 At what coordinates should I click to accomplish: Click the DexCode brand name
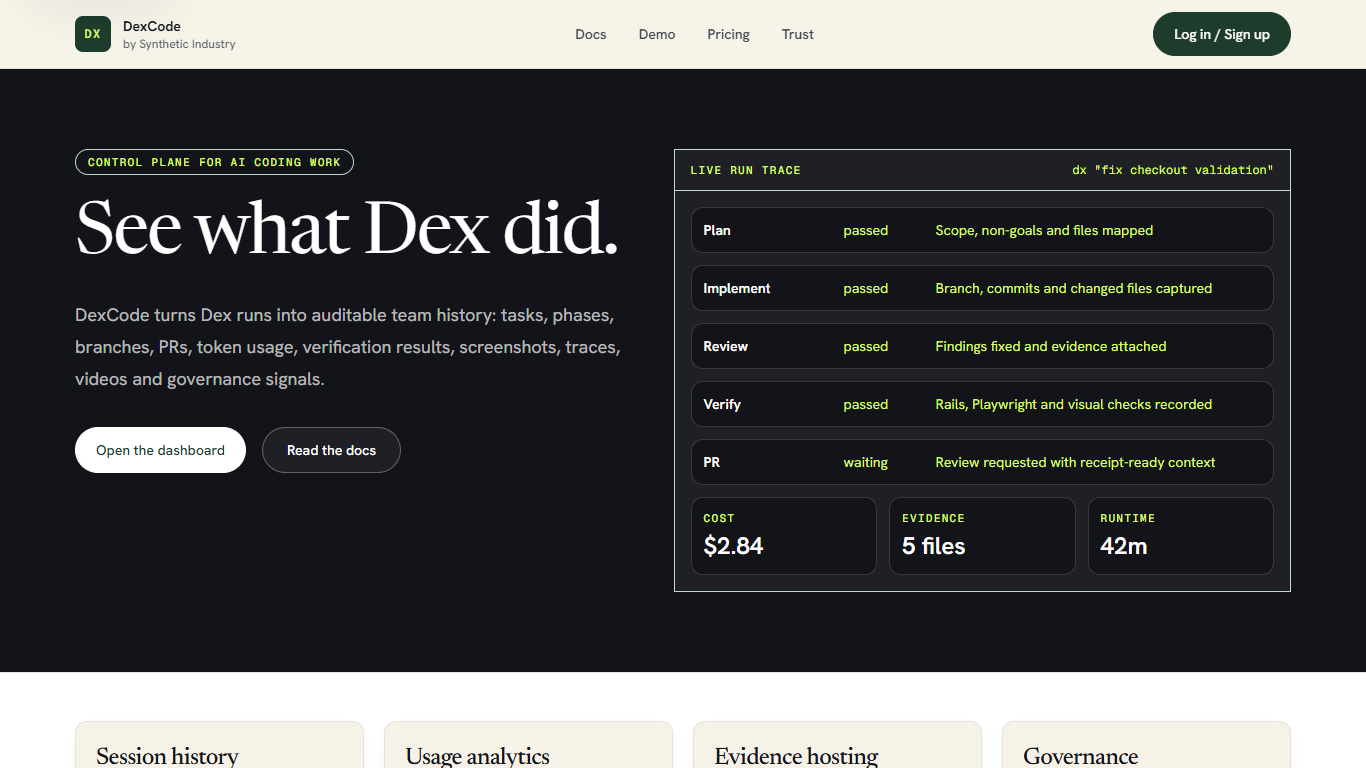click(152, 26)
